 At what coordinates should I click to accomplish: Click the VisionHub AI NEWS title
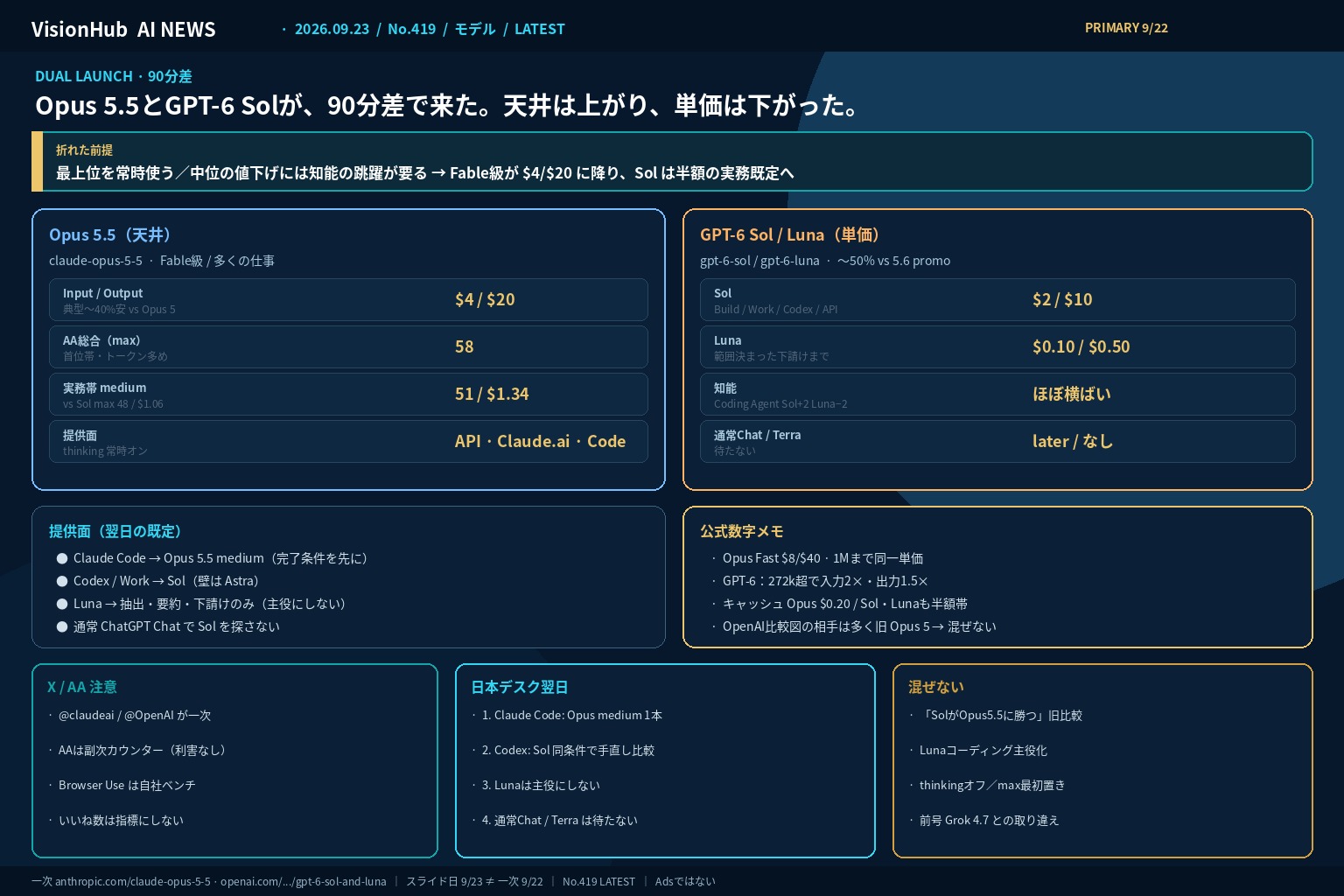click(x=123, y=30)
